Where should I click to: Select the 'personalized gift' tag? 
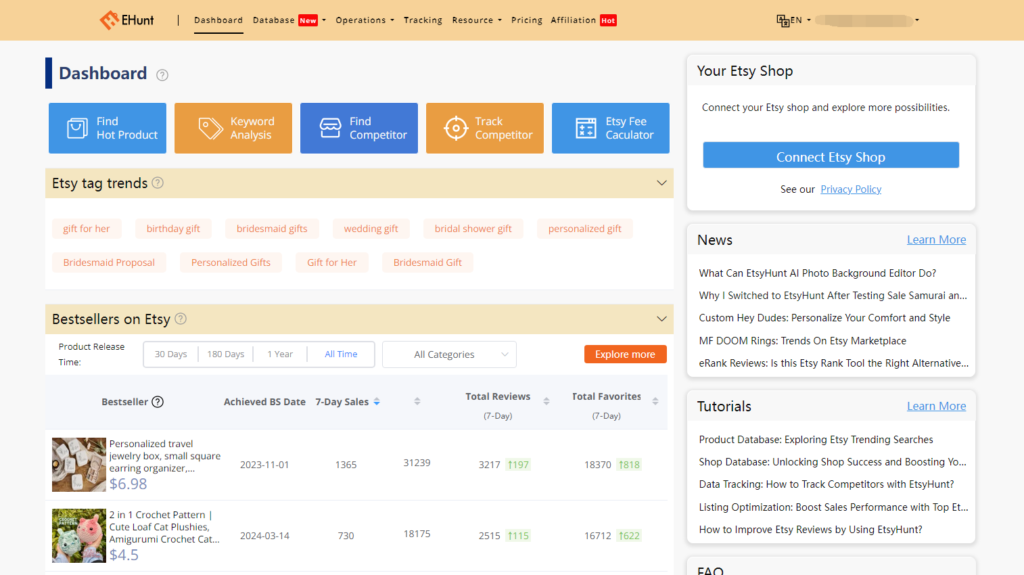pyautogui.click(x=584, y=229)
